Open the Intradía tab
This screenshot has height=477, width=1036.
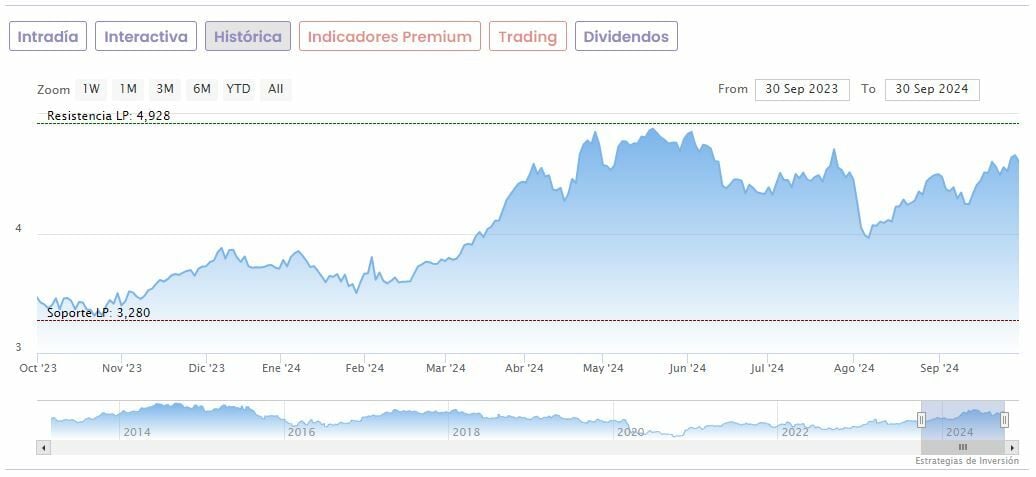(48, 36)
